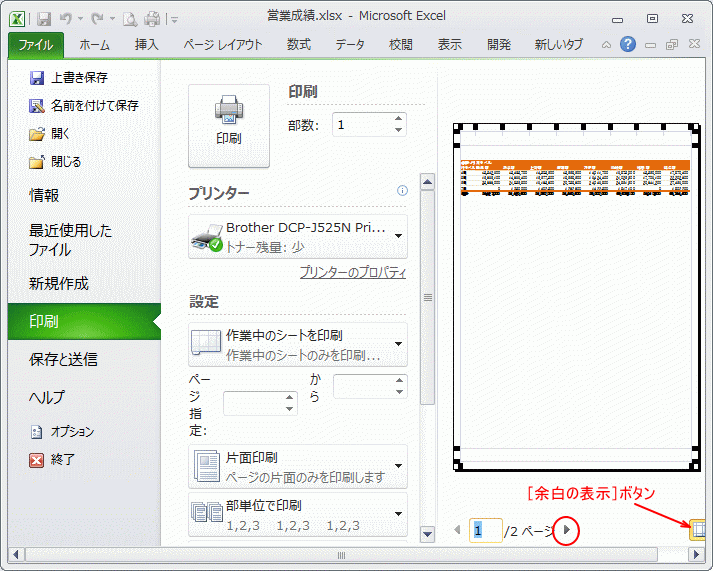This screenshot has width=713, height=571.
Task: Switch to the ページ レイアウト tab
Action: point(223,45)
